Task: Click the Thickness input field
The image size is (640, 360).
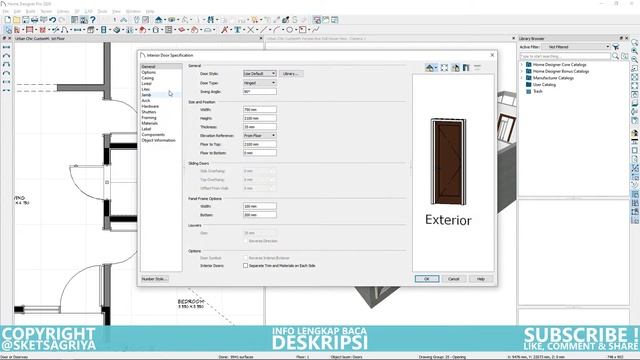Action: coord(260,127)
